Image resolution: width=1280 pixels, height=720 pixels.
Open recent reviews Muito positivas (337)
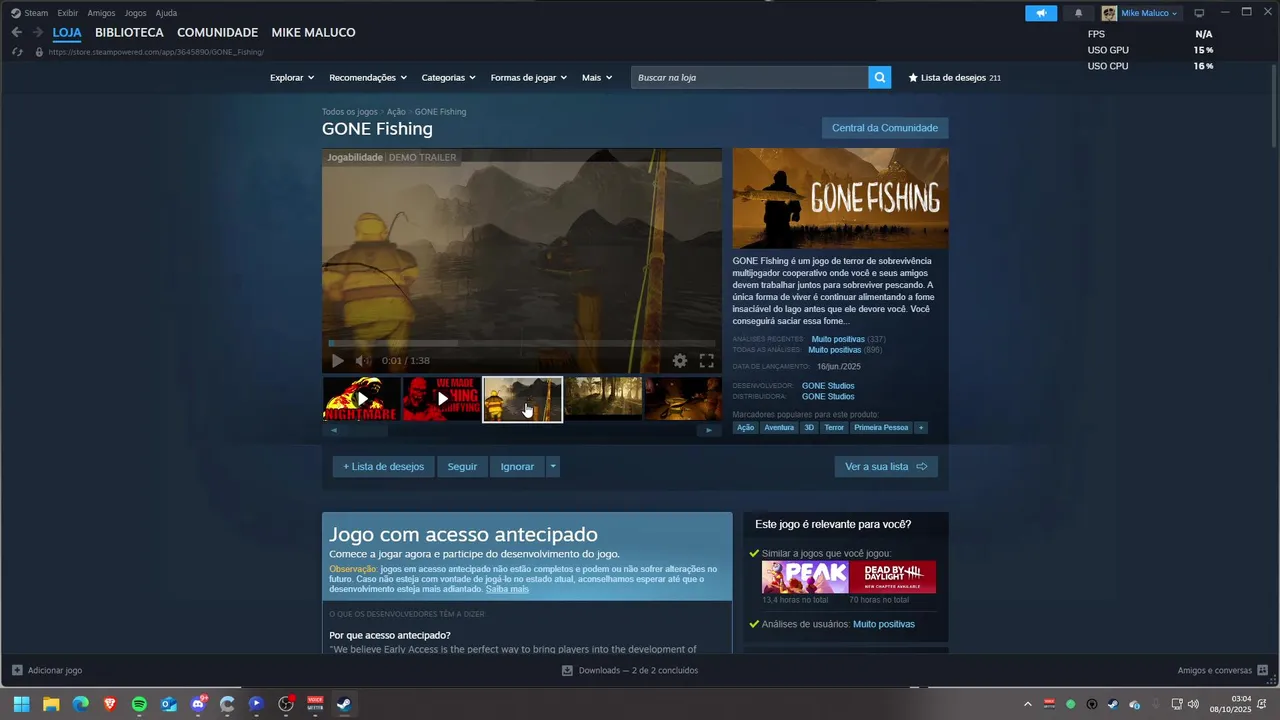(x=848, y=339)
